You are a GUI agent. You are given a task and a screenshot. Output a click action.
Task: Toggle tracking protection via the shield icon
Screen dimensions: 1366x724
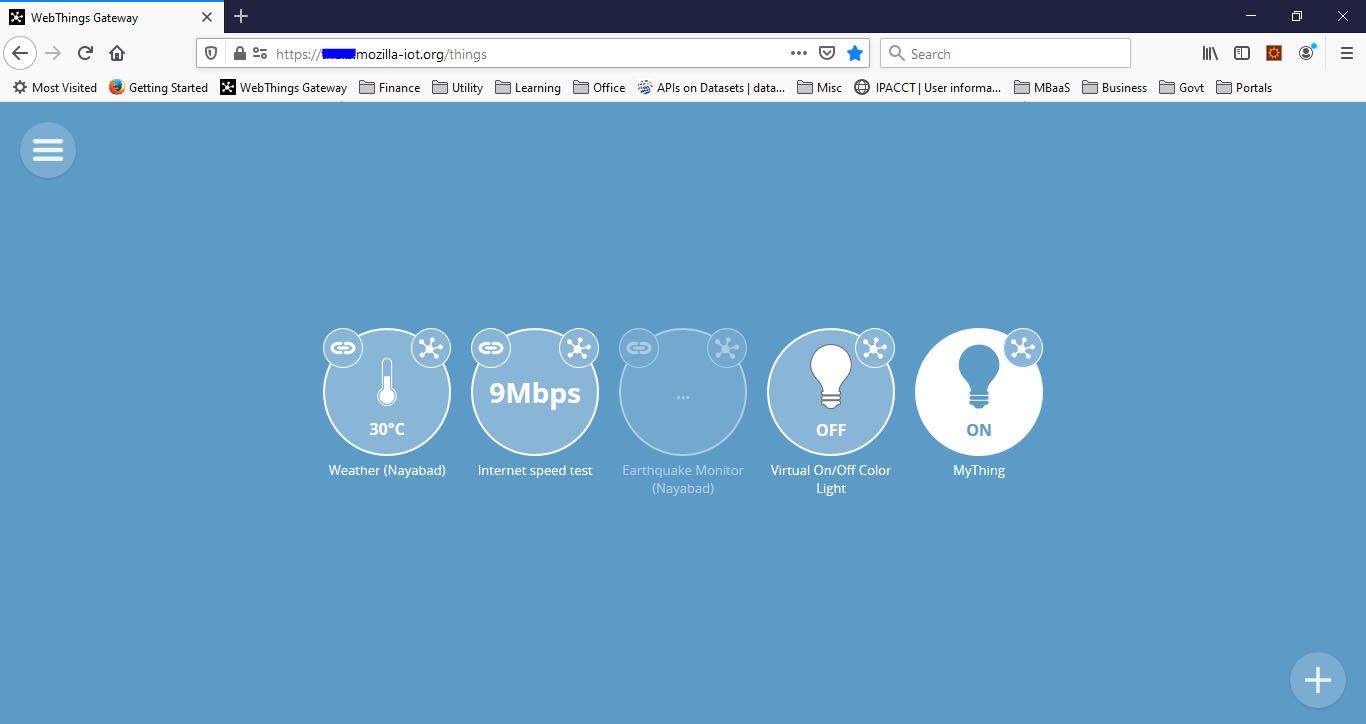click(x=211, y=53)
